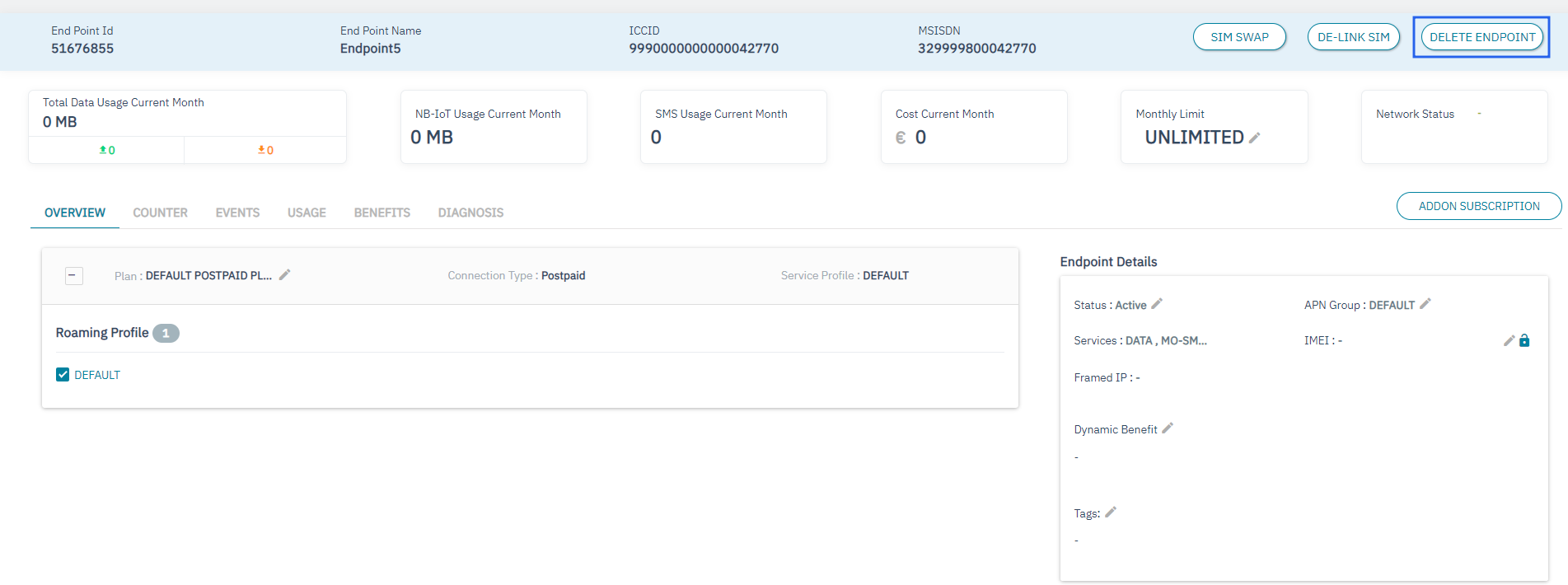The width and height of the screenshot is (1568, 585).
Task: Open ADDON SUBSCRIPTION
Action: (1478, 206)
